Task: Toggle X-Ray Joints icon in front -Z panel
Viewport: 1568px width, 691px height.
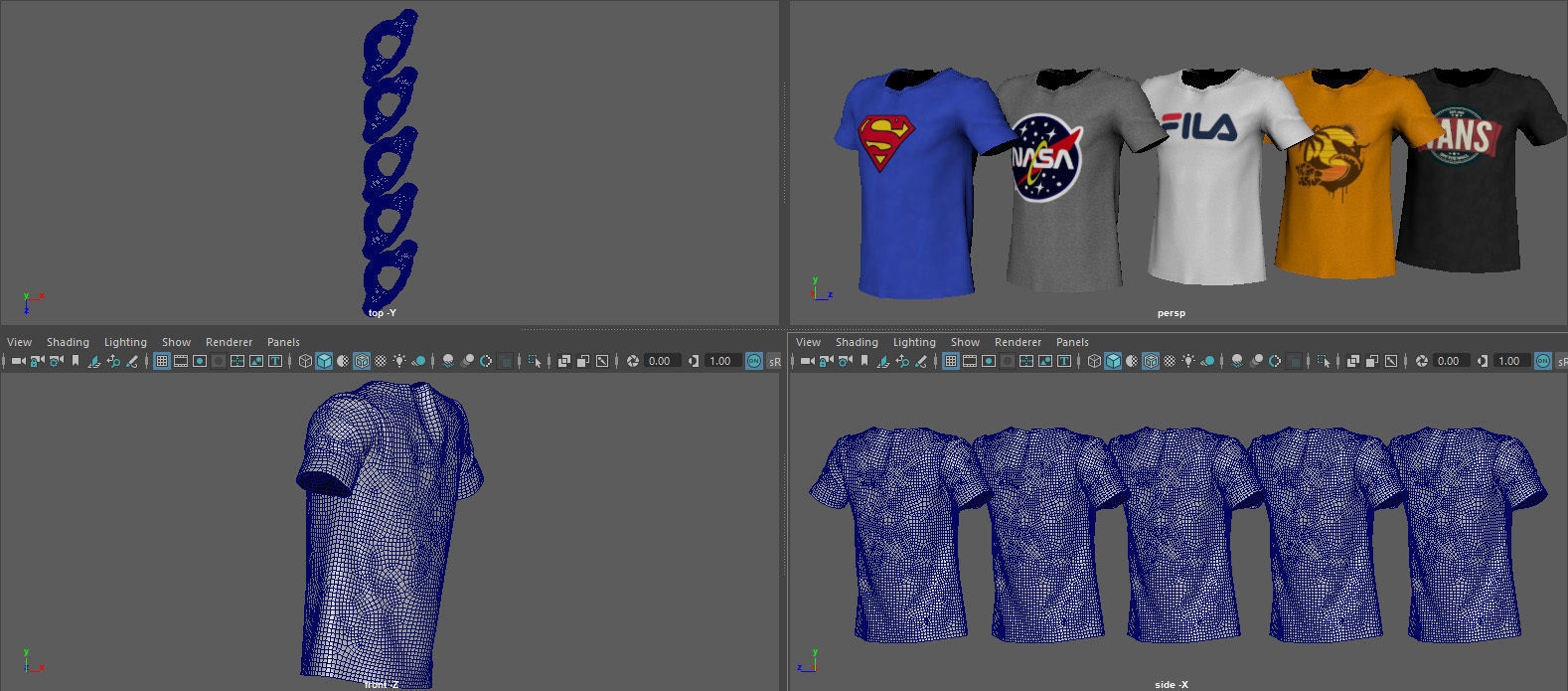Action: point(602,361)
